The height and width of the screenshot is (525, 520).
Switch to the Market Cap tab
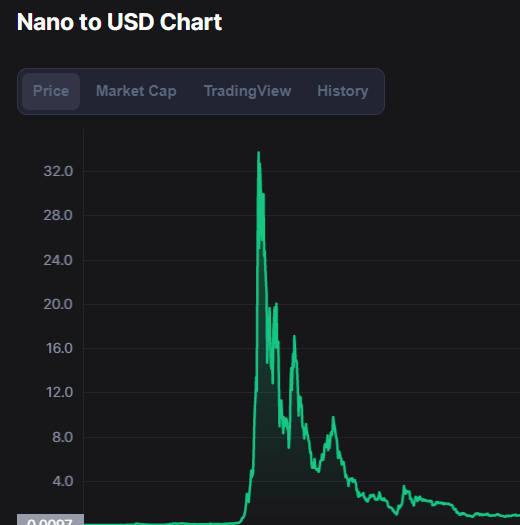pos(136,91)
